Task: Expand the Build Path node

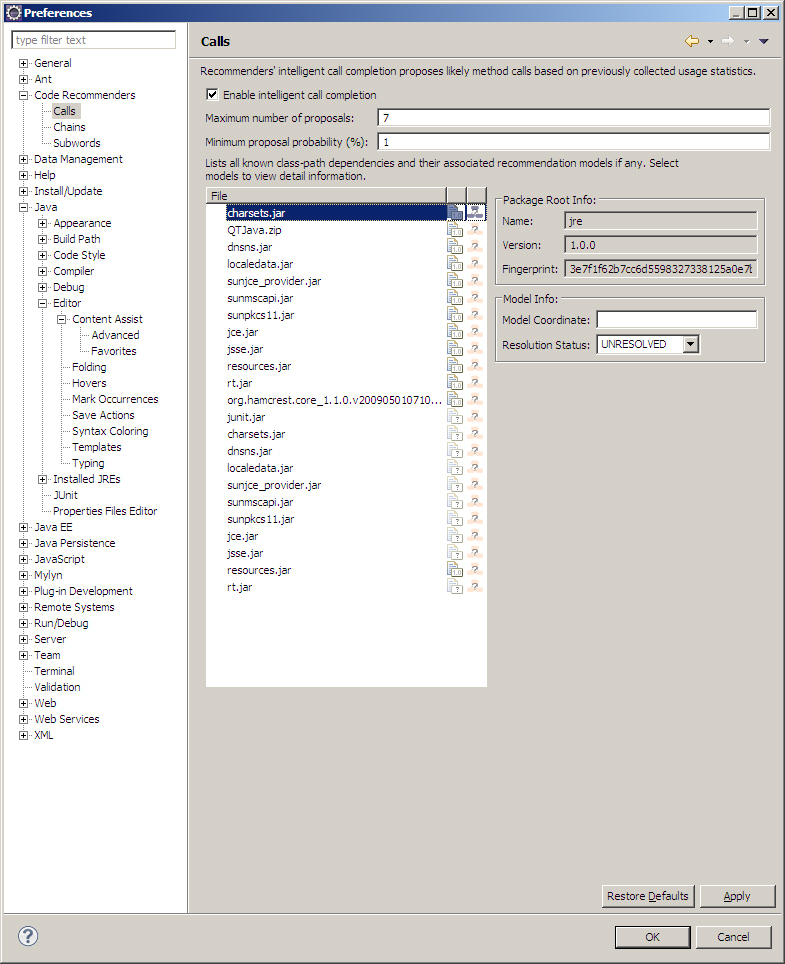Action: (x=42, y=239)
